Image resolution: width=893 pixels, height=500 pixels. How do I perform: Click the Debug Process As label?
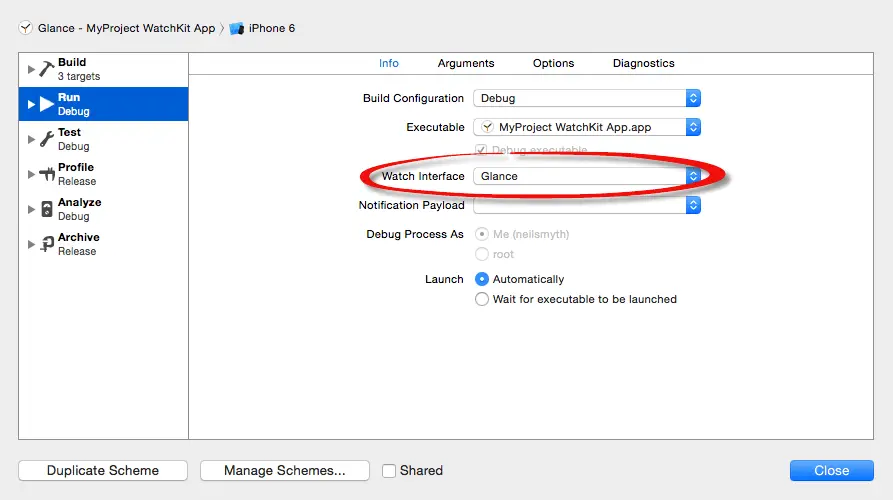pyautogui.click(x=415, y=234)
